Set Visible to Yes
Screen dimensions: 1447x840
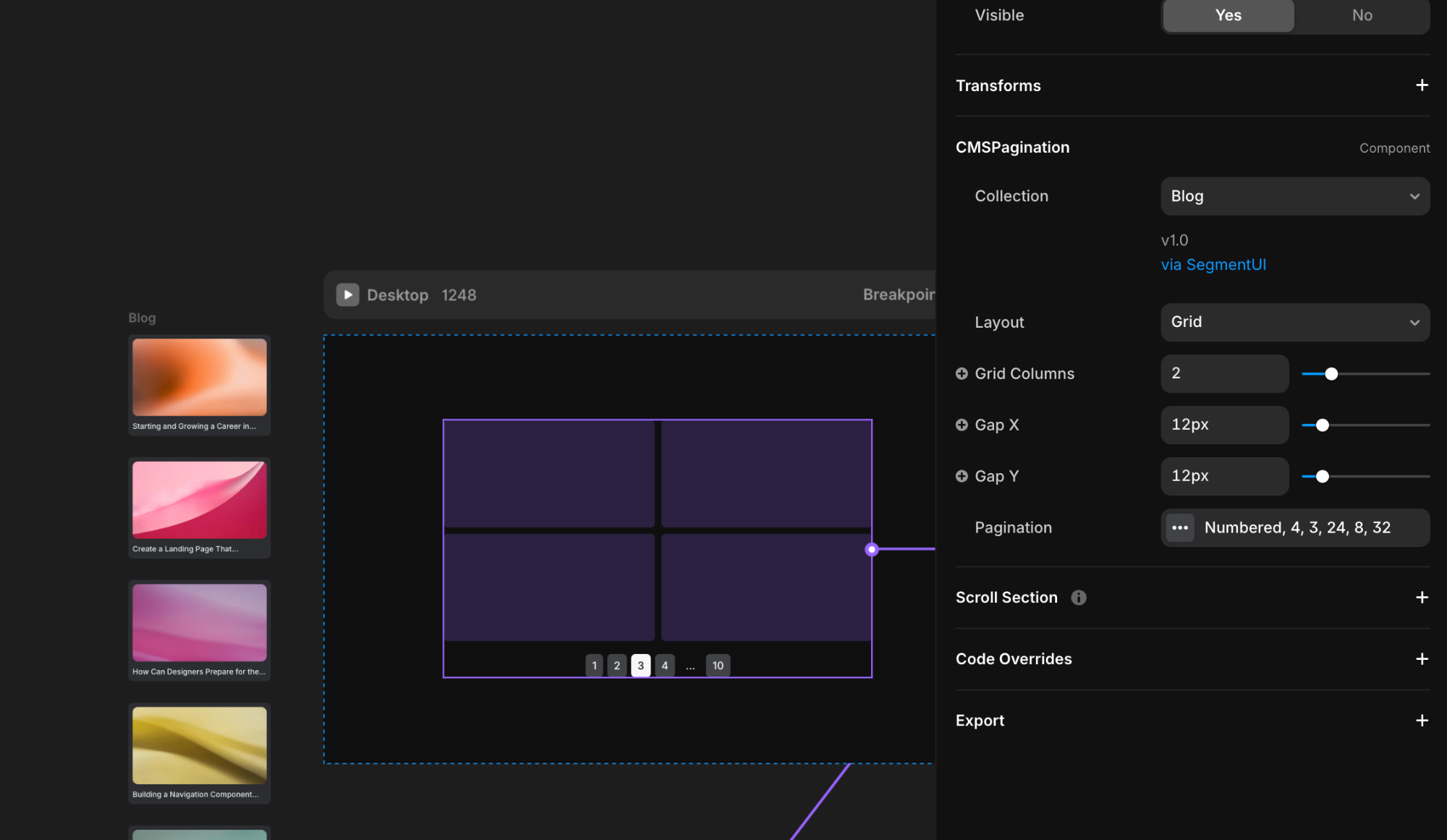pos(1228,15)
